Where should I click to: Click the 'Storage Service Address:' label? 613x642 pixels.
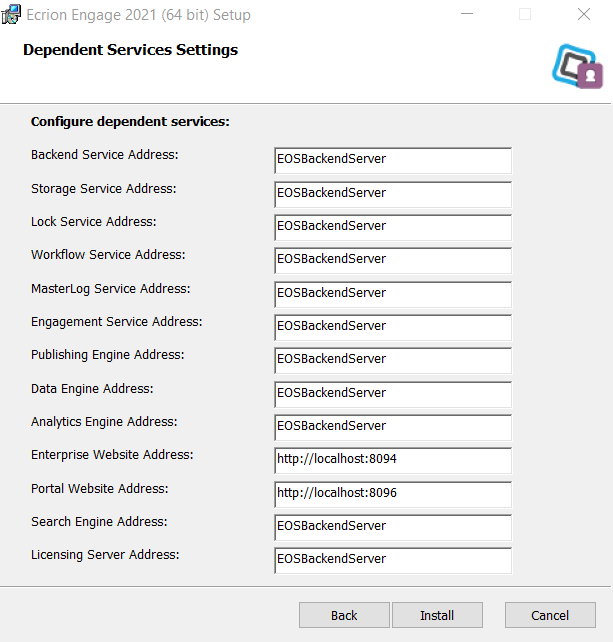[x=104, y=189]
